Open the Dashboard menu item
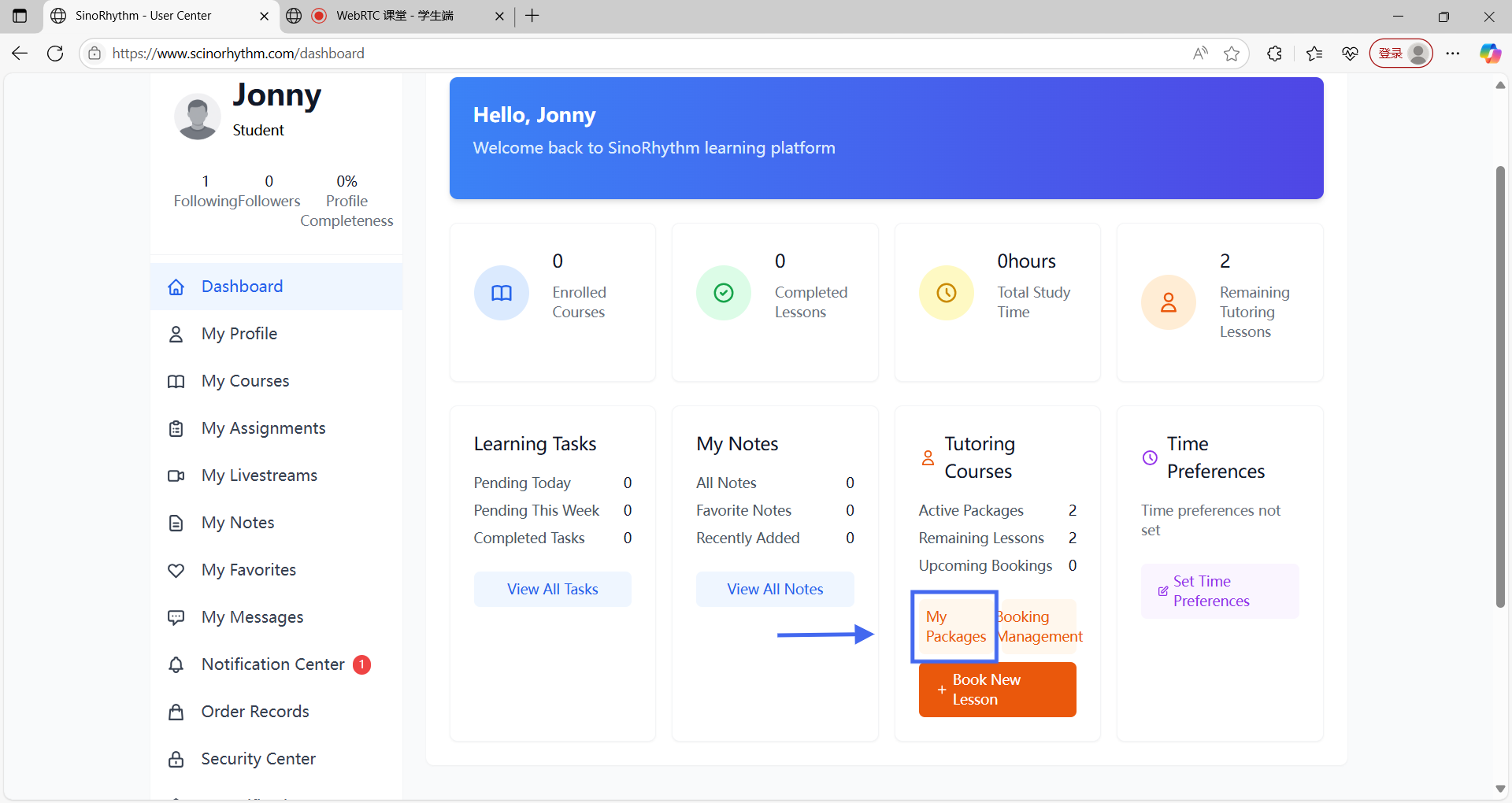The width and height of the screenshot is (1512, 803). pos(276,287)
